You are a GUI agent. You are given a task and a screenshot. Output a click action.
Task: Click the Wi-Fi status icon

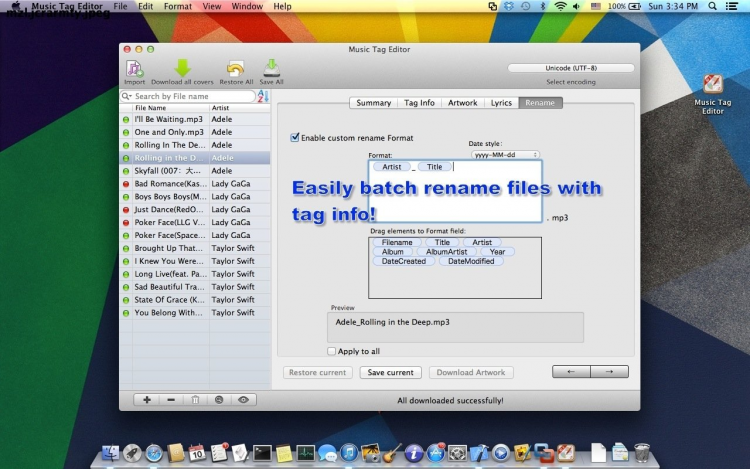(x=560, y=6)
